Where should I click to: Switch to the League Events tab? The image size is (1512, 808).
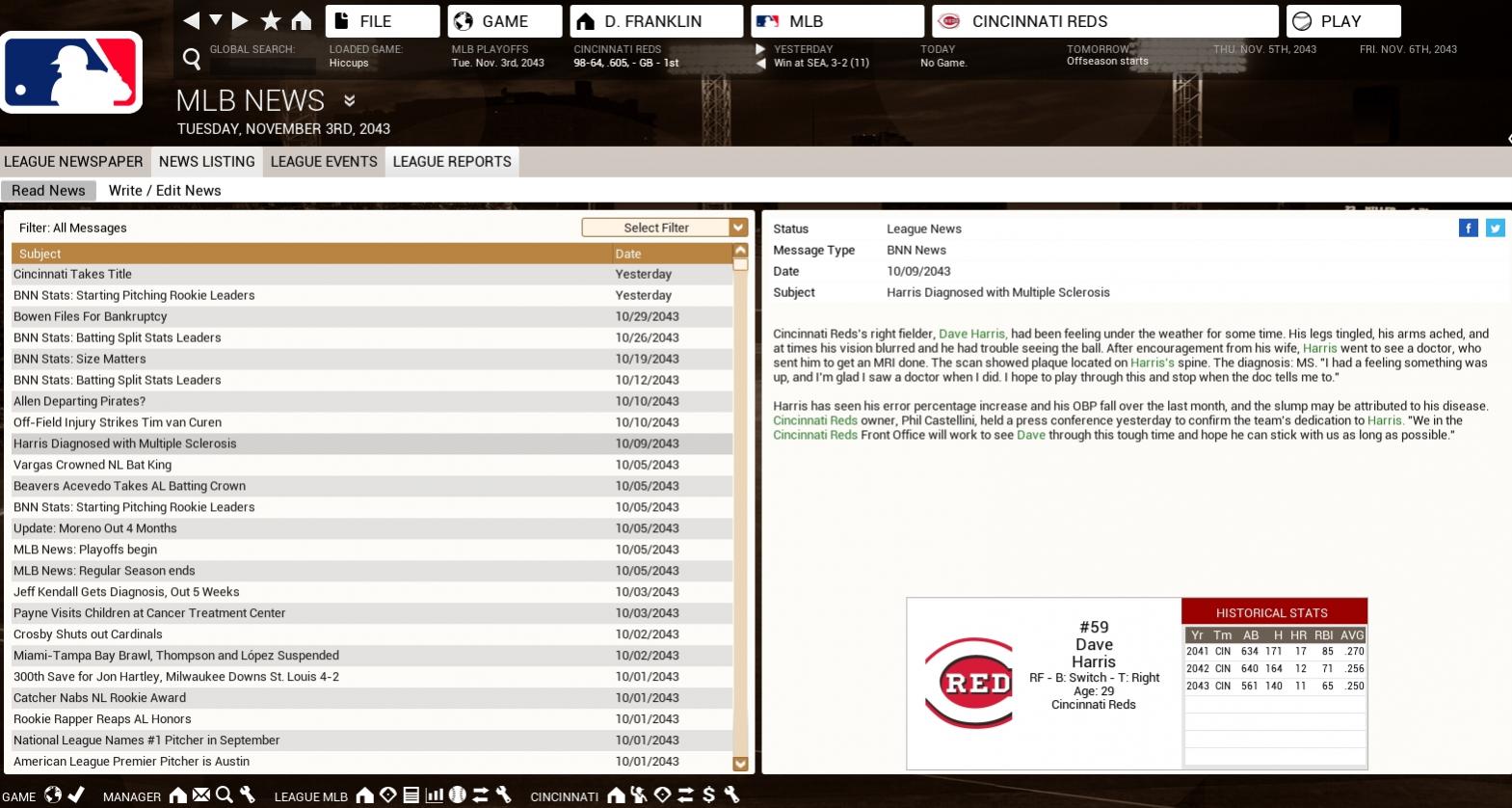tap(324, 162)
